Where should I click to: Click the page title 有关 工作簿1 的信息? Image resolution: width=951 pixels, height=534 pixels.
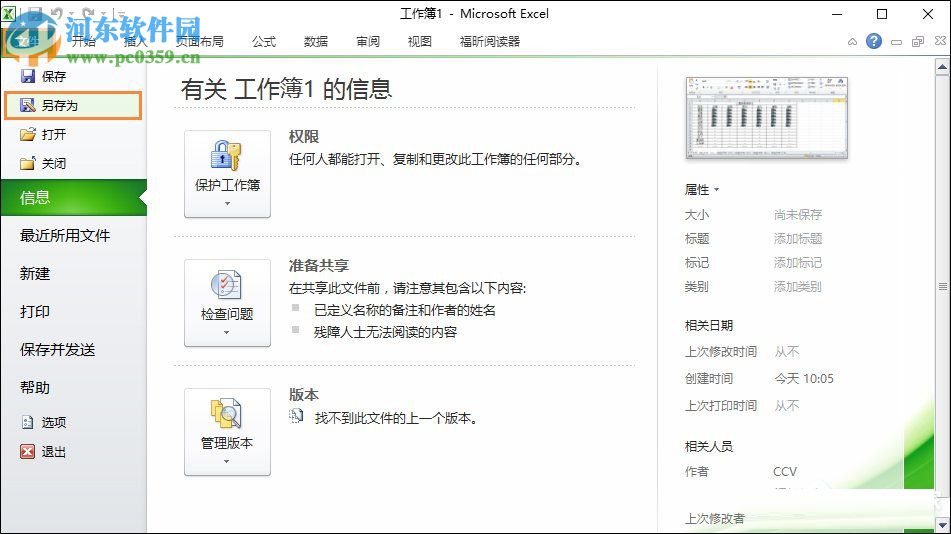286,89
